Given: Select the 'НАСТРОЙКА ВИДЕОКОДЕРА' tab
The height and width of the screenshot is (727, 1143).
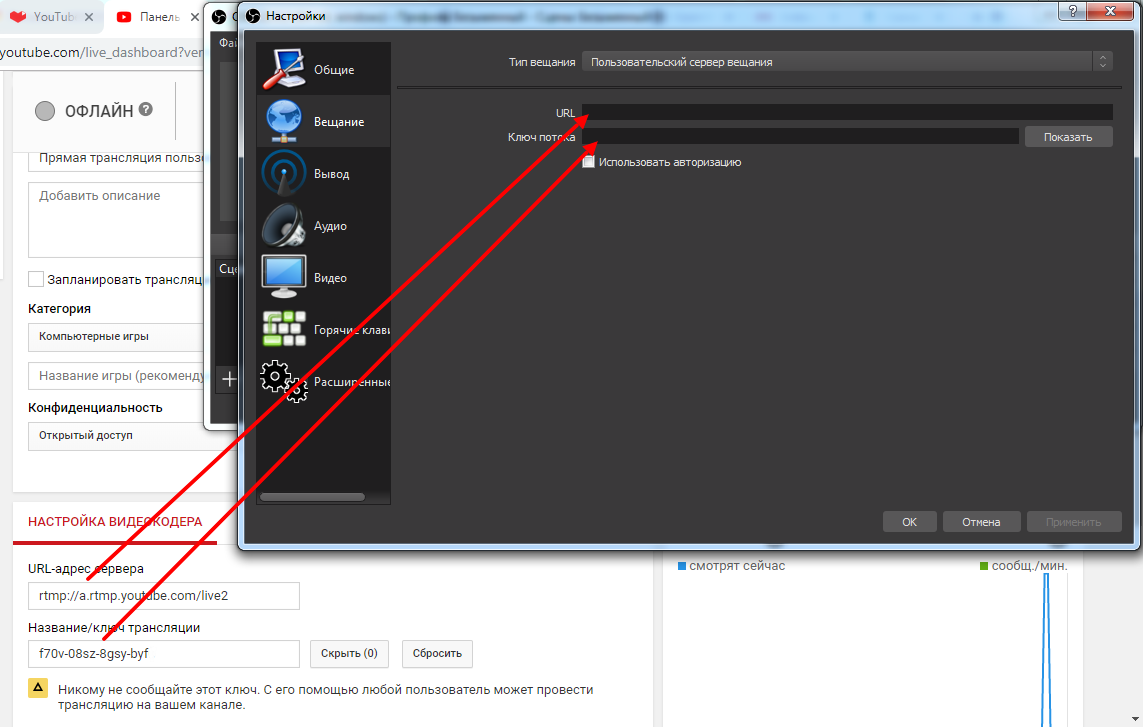Looking at the screenshot, I should point(115,521).
